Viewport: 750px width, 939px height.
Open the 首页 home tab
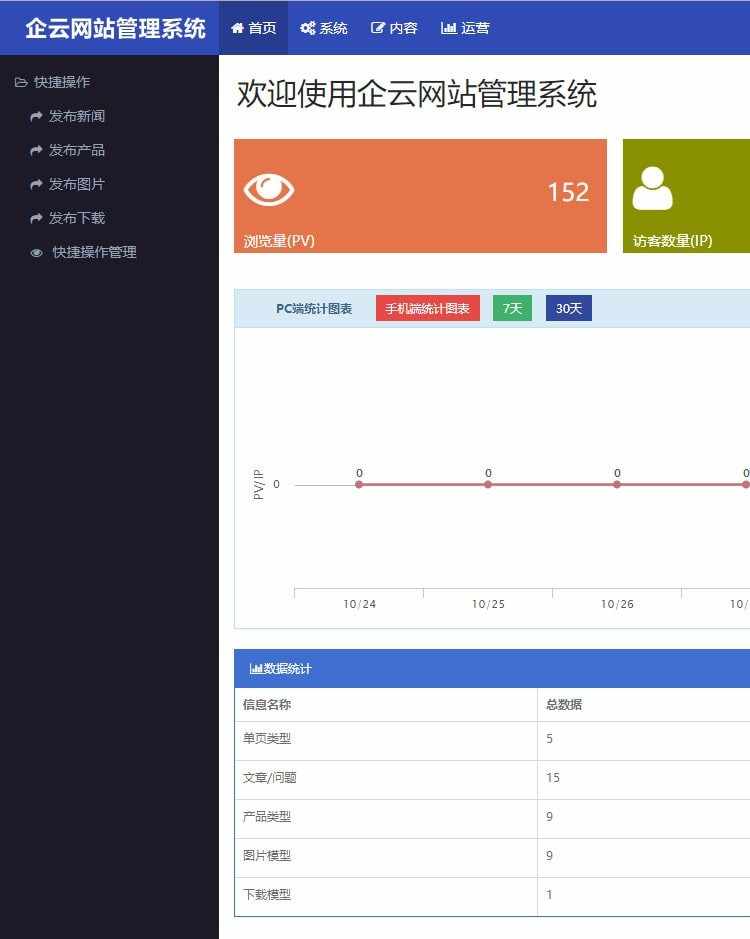(x=253, y=28)
